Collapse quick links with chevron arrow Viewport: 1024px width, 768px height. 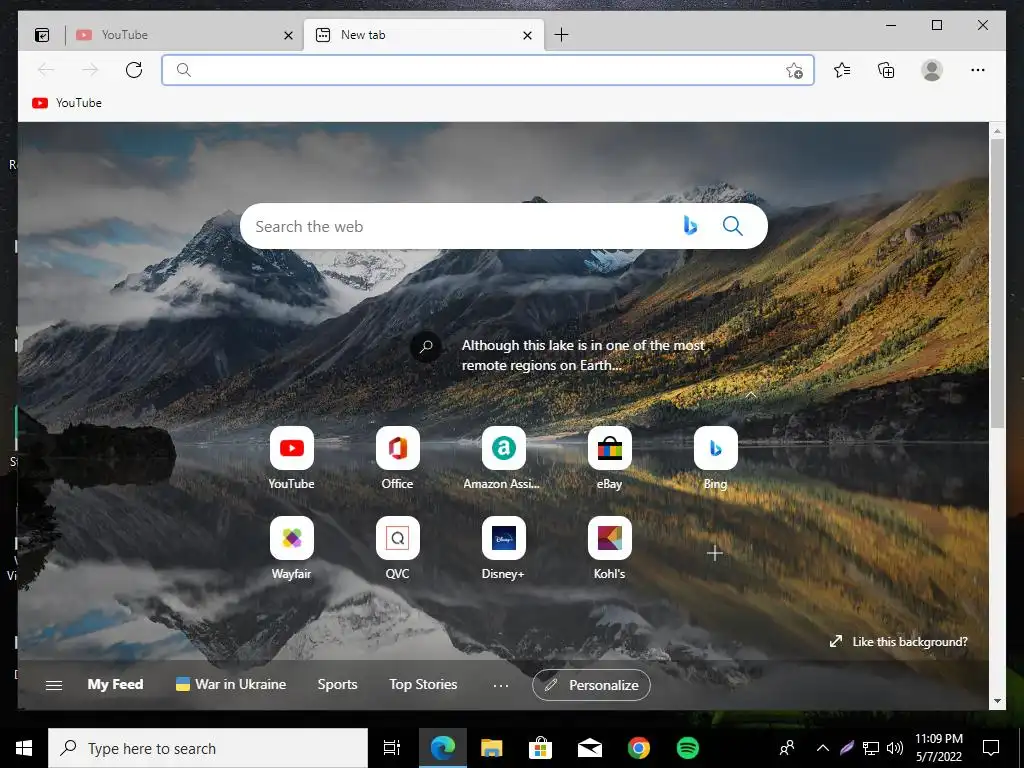[x=751, y=394]
